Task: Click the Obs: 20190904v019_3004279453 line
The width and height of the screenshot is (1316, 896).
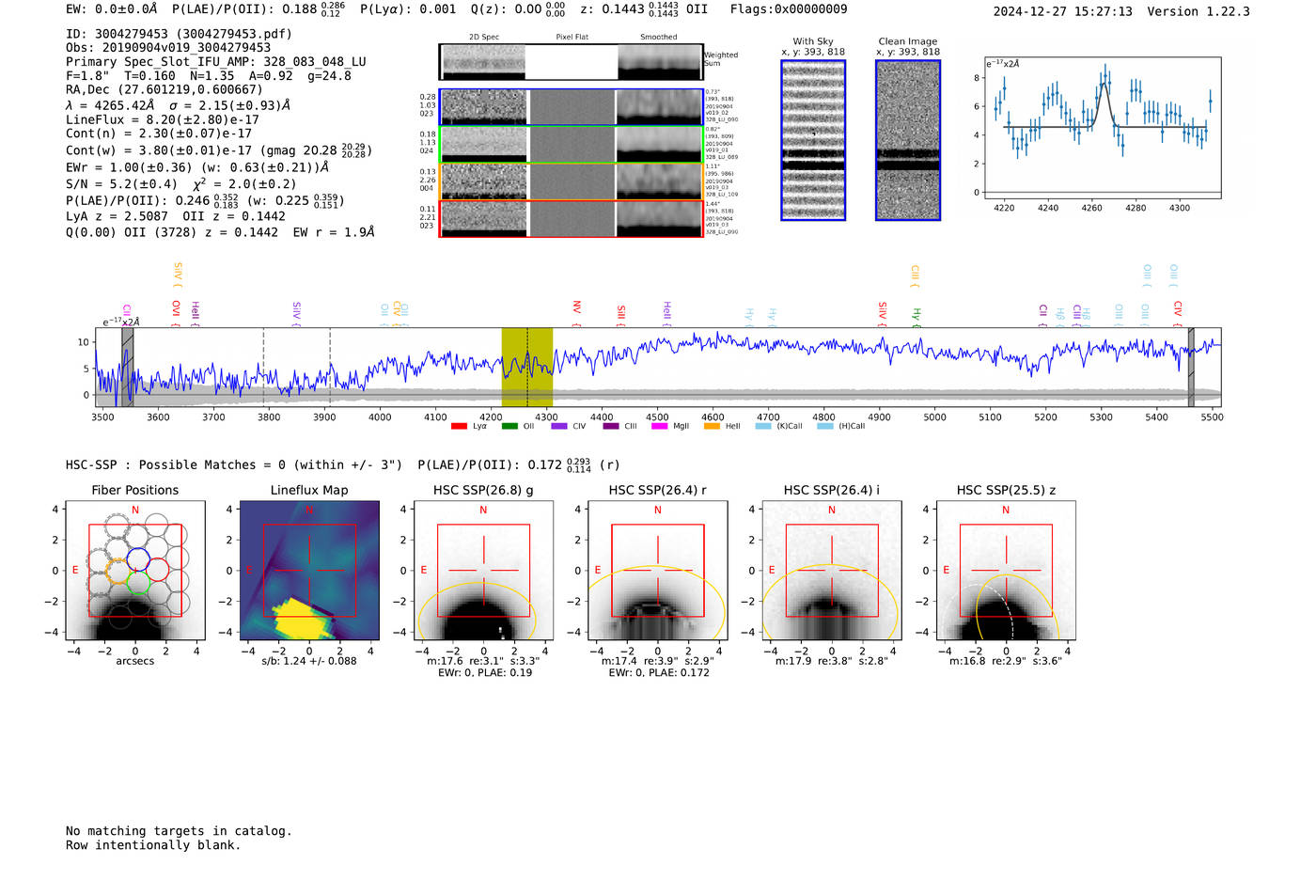Action: click(x=168, y=48)
